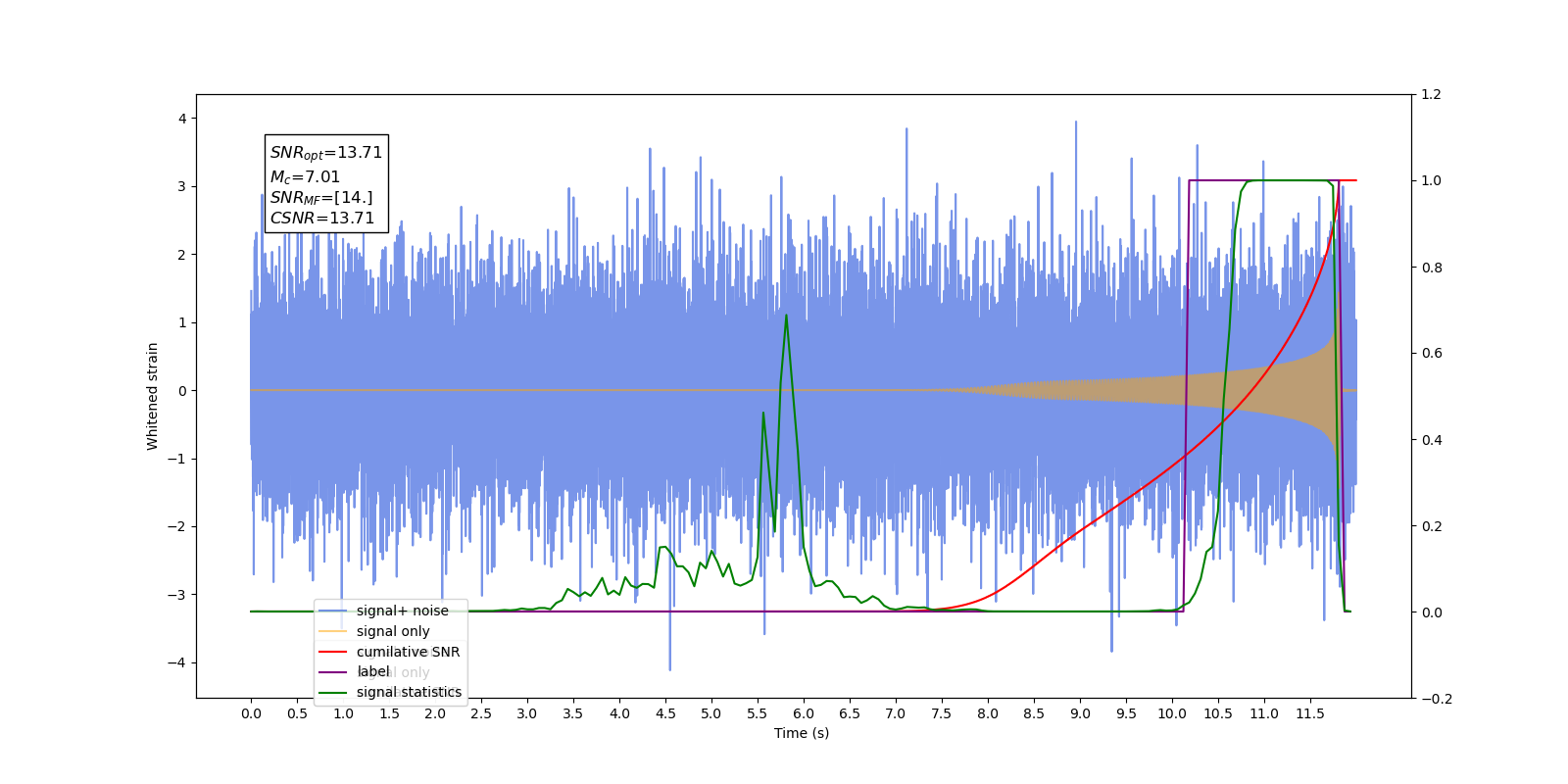The height and width of the screenshot is (784, 1568).
Task: Click the 1.2 tick on the right axis
Action: tap(1431, 95)
